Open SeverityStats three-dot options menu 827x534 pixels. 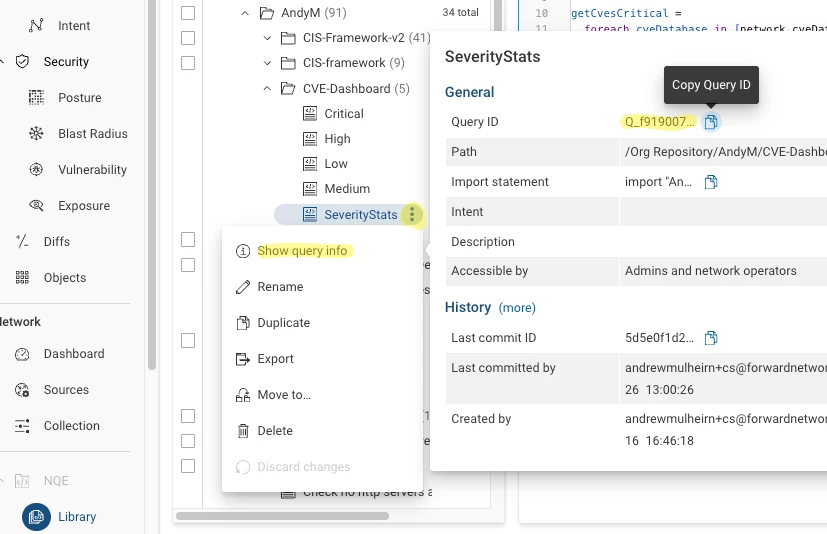pos(412,214)
